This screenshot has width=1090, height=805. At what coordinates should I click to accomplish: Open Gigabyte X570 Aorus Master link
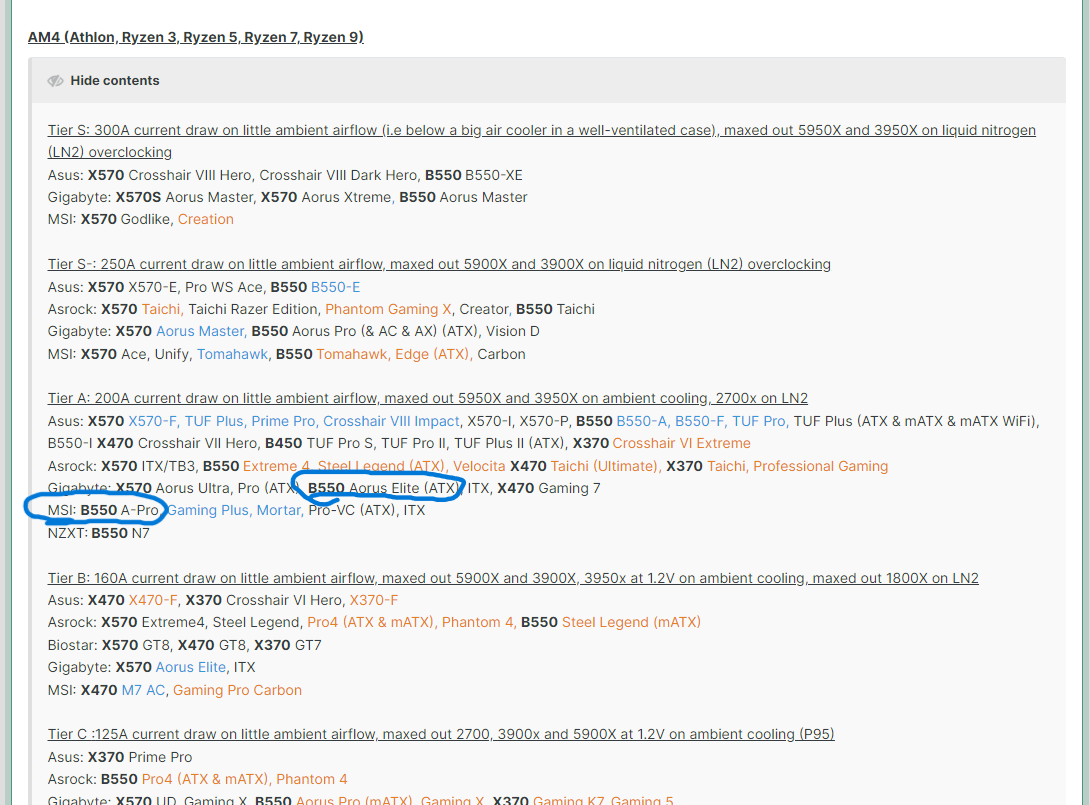click(x=202, y=332)
